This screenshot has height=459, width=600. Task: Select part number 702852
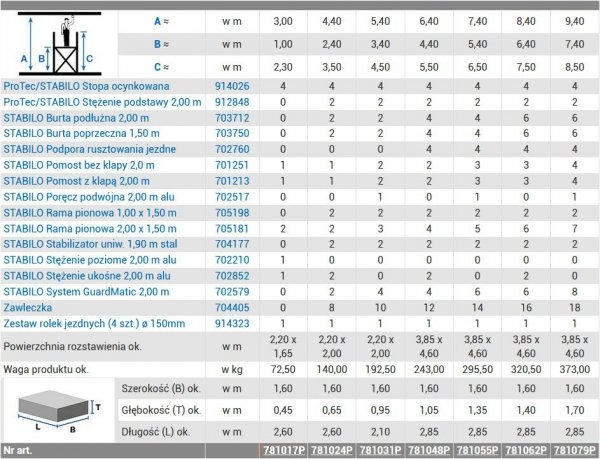click(232, 276)
